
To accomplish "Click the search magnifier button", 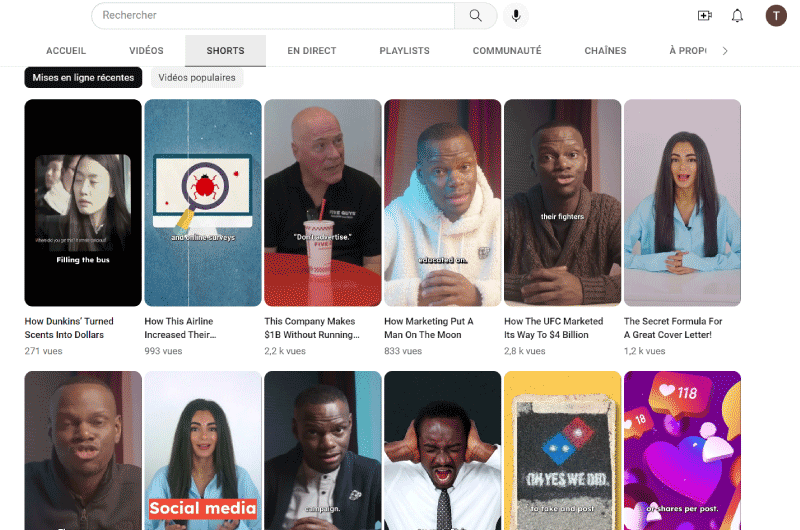I will point(476,15).
